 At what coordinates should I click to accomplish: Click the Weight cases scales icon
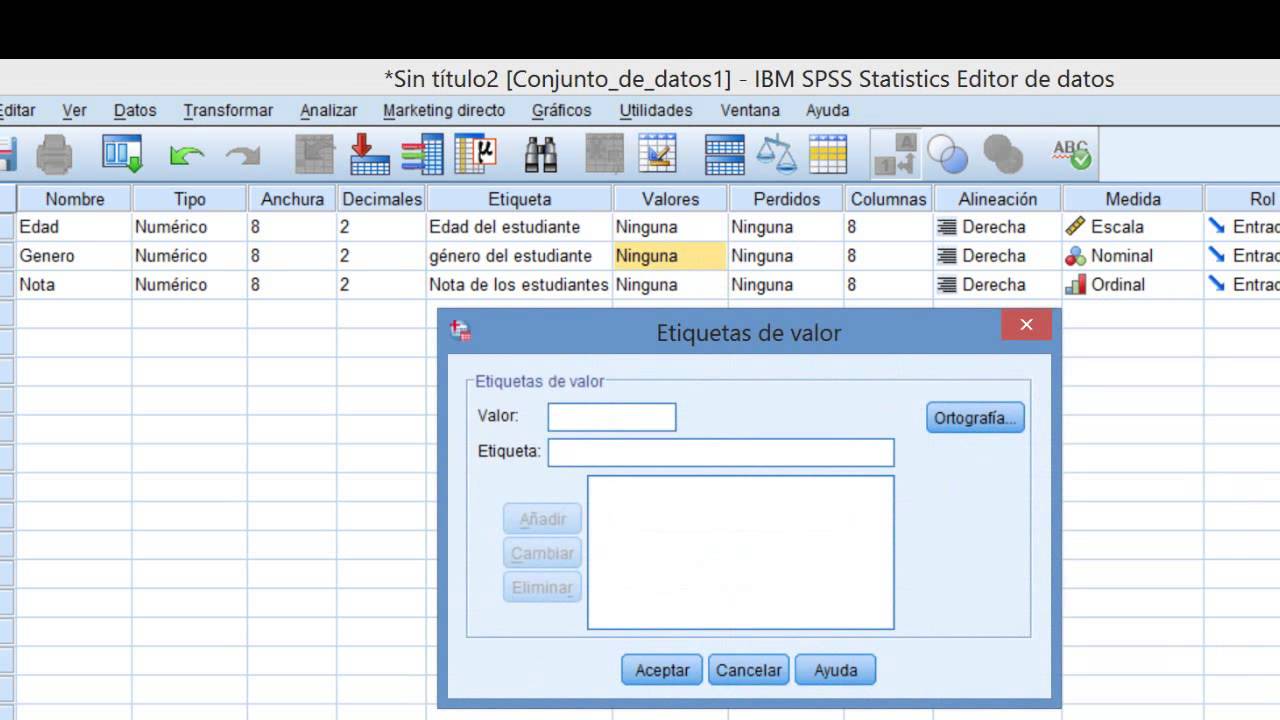point(776,155)
